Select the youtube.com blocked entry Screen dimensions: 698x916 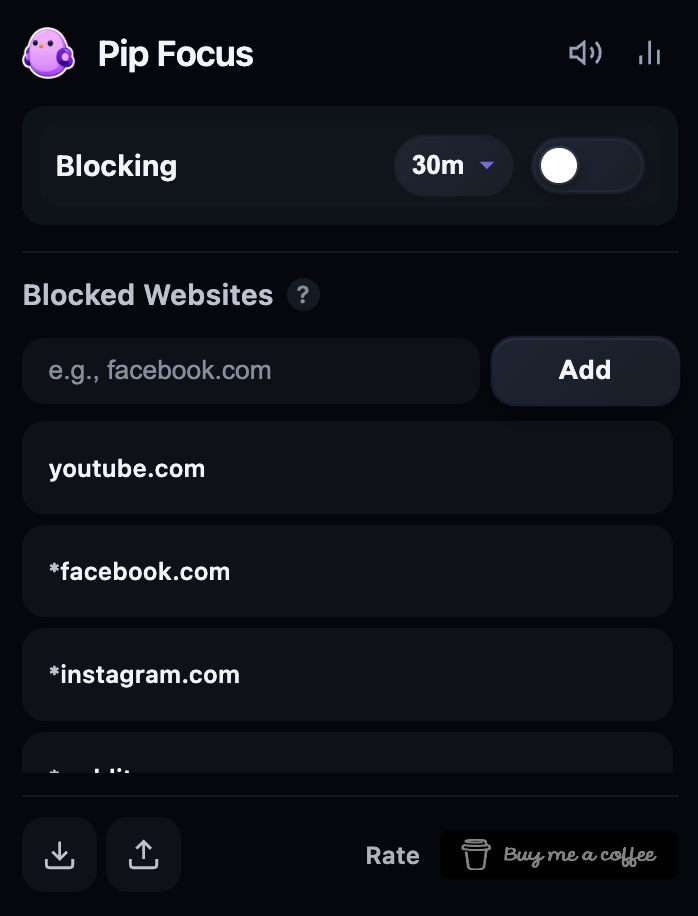coord(347,468)
